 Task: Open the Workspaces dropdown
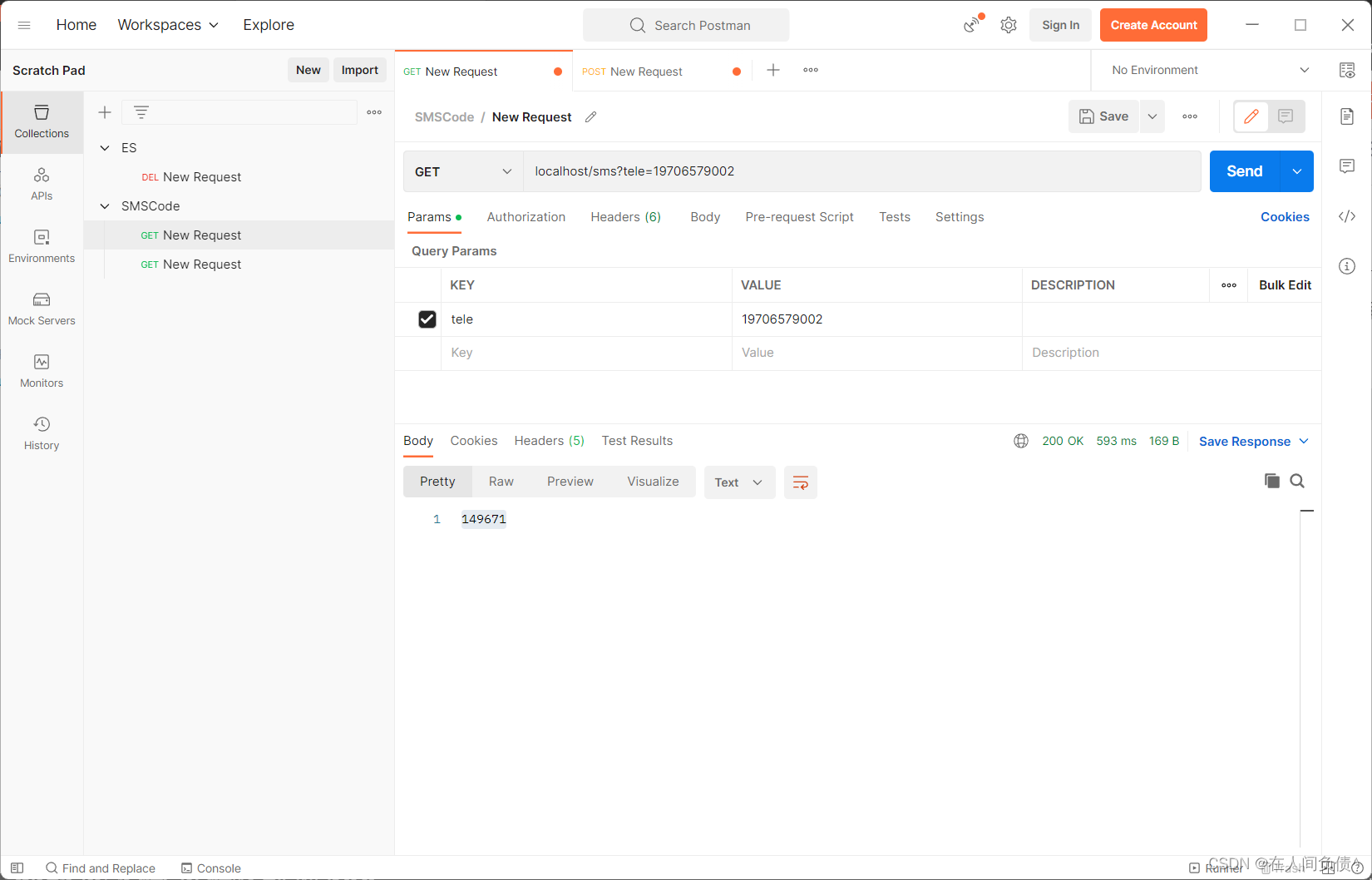click(168, 25)
